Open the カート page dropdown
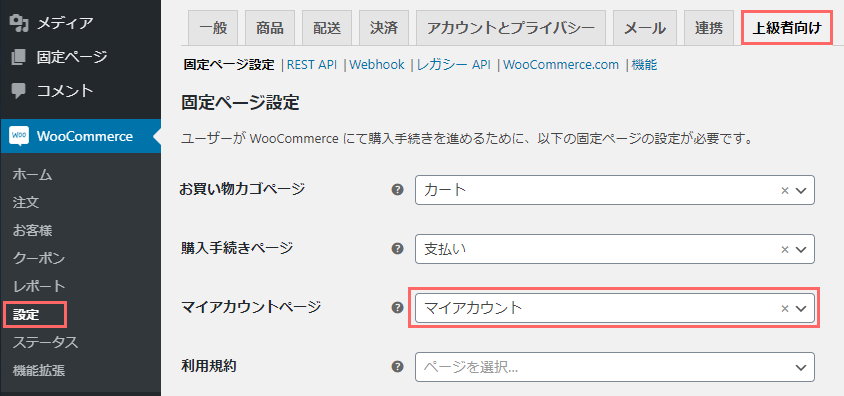This screenshot has width=844, height=396. coord(615,190)
